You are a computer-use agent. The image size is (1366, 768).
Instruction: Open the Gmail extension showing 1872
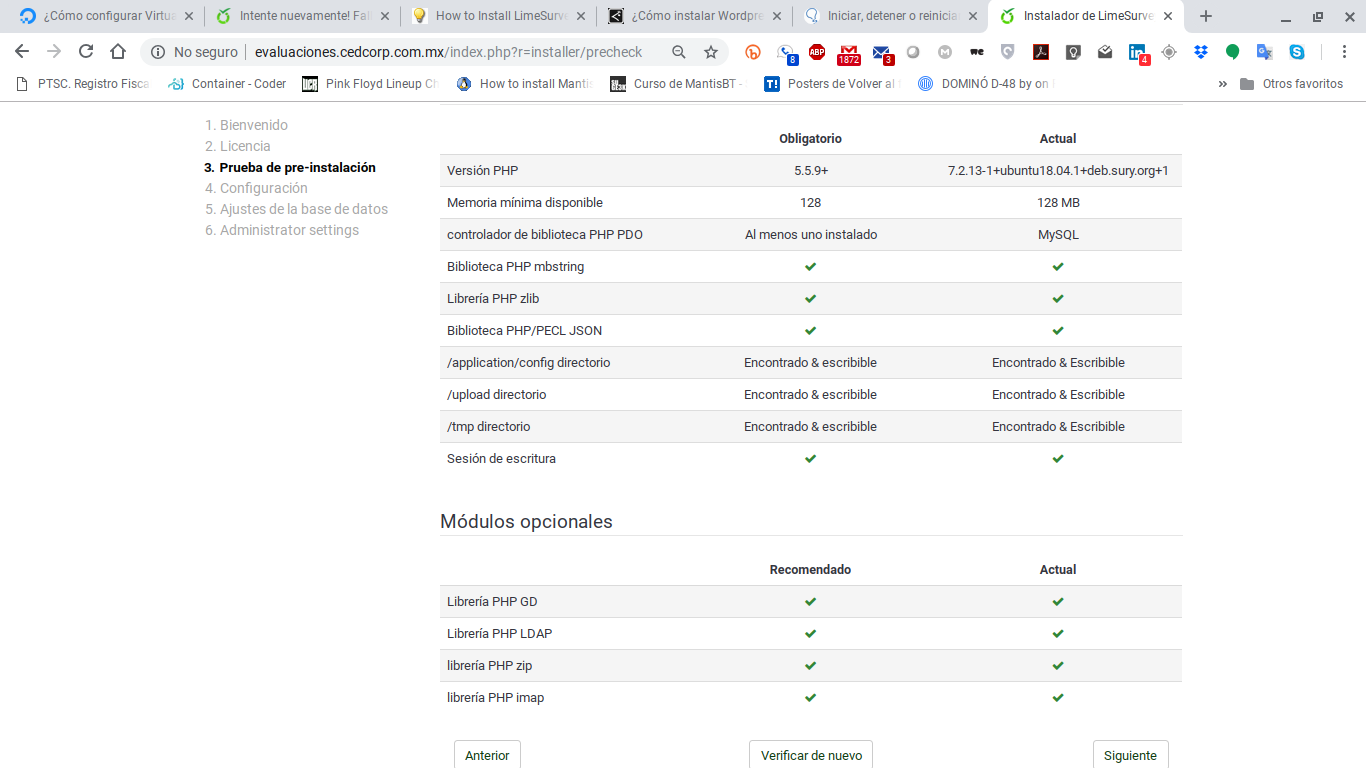click(x=848, y=53)
